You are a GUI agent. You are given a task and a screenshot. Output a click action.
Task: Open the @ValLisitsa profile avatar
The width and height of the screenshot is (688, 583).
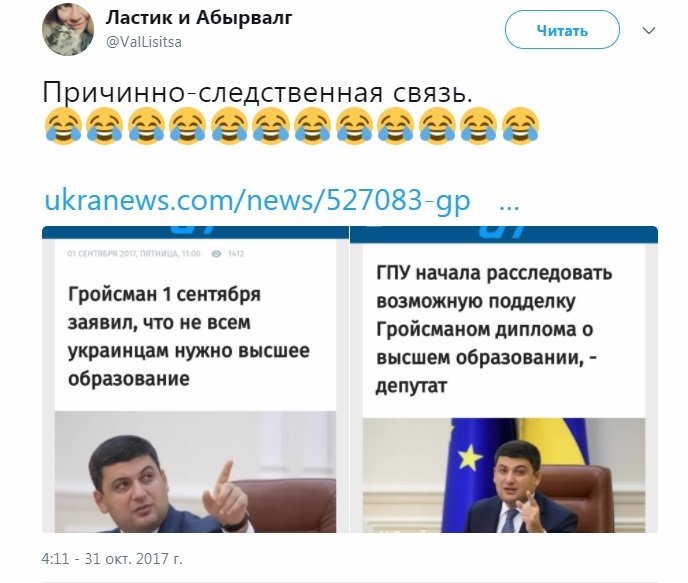[x=68, y=30]
